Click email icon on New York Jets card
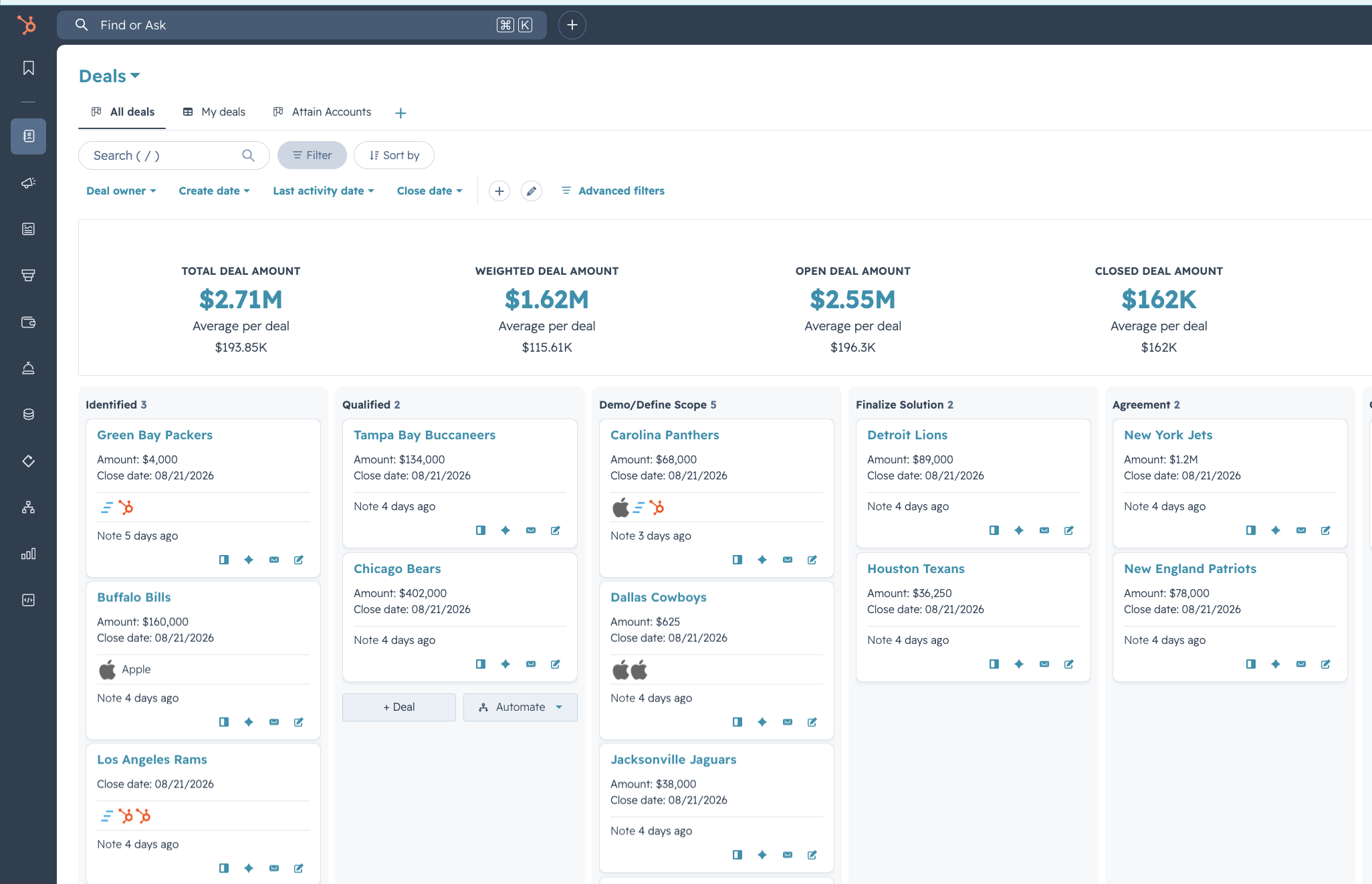The width and height of the screenshot is (1372, 884). pos(1301,530)
